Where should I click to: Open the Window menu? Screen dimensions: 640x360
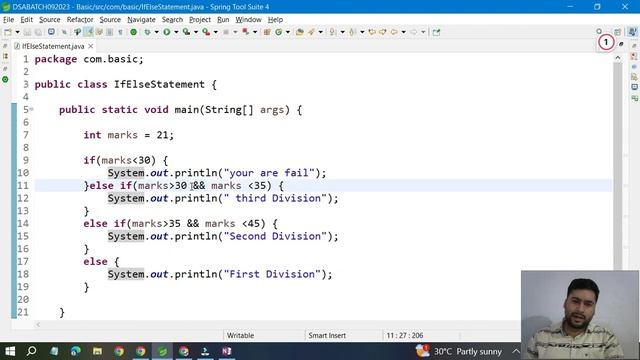(248, 20)
